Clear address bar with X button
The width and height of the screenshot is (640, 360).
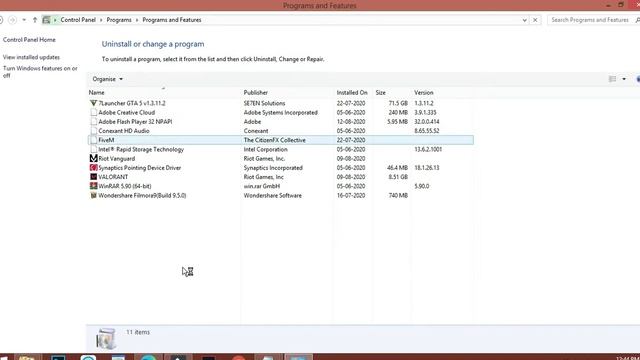click(535, 20)
